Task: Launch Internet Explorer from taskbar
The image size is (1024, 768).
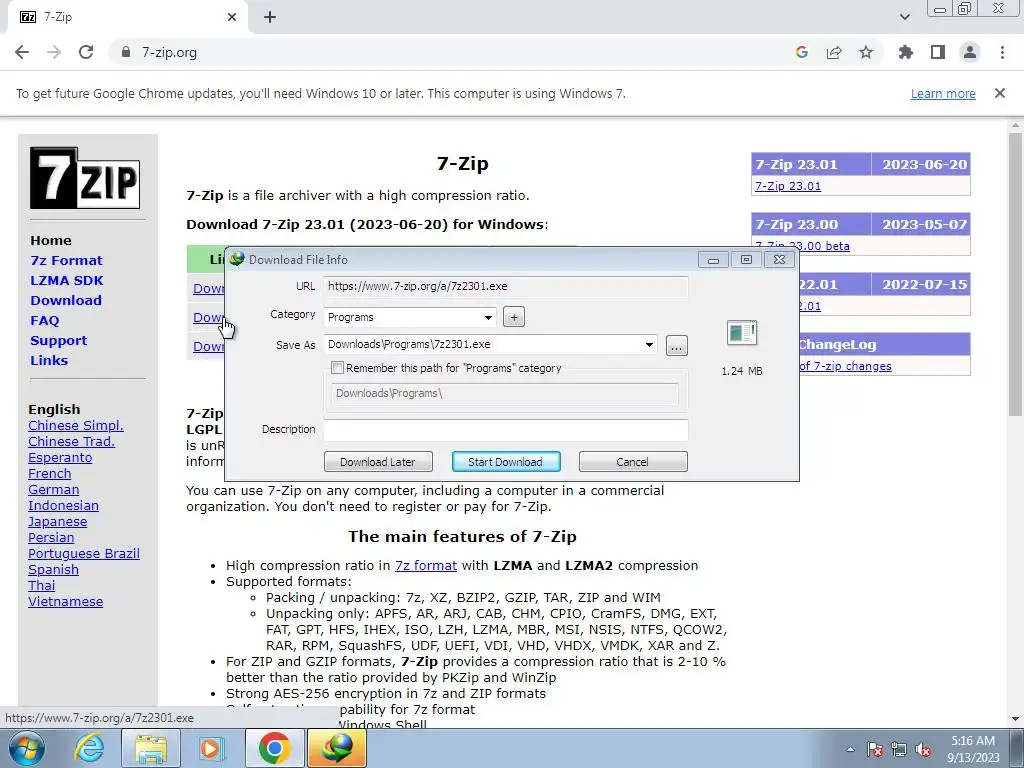Action: pyautogui.click(x=89, y=748)
